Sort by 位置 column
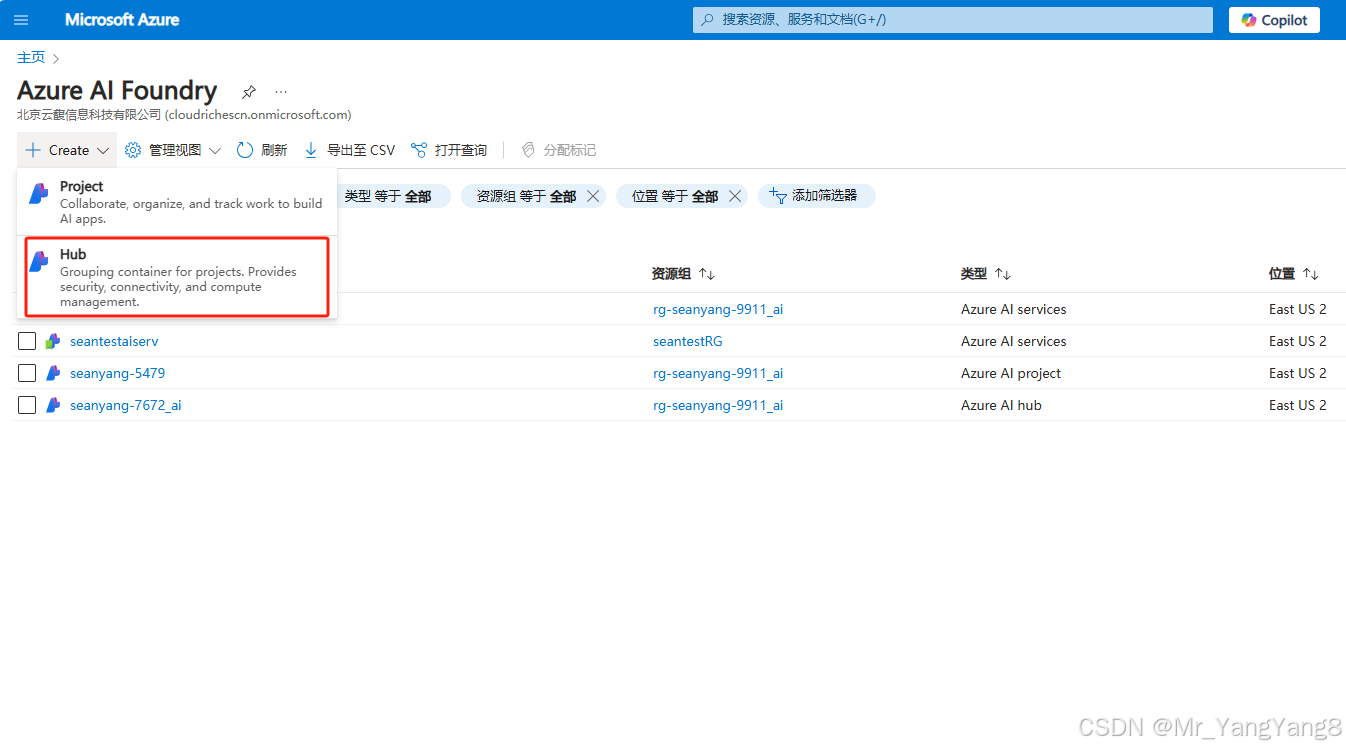Image resolution: width=1346 pixels, height=749 pixels. [1294, 274]
